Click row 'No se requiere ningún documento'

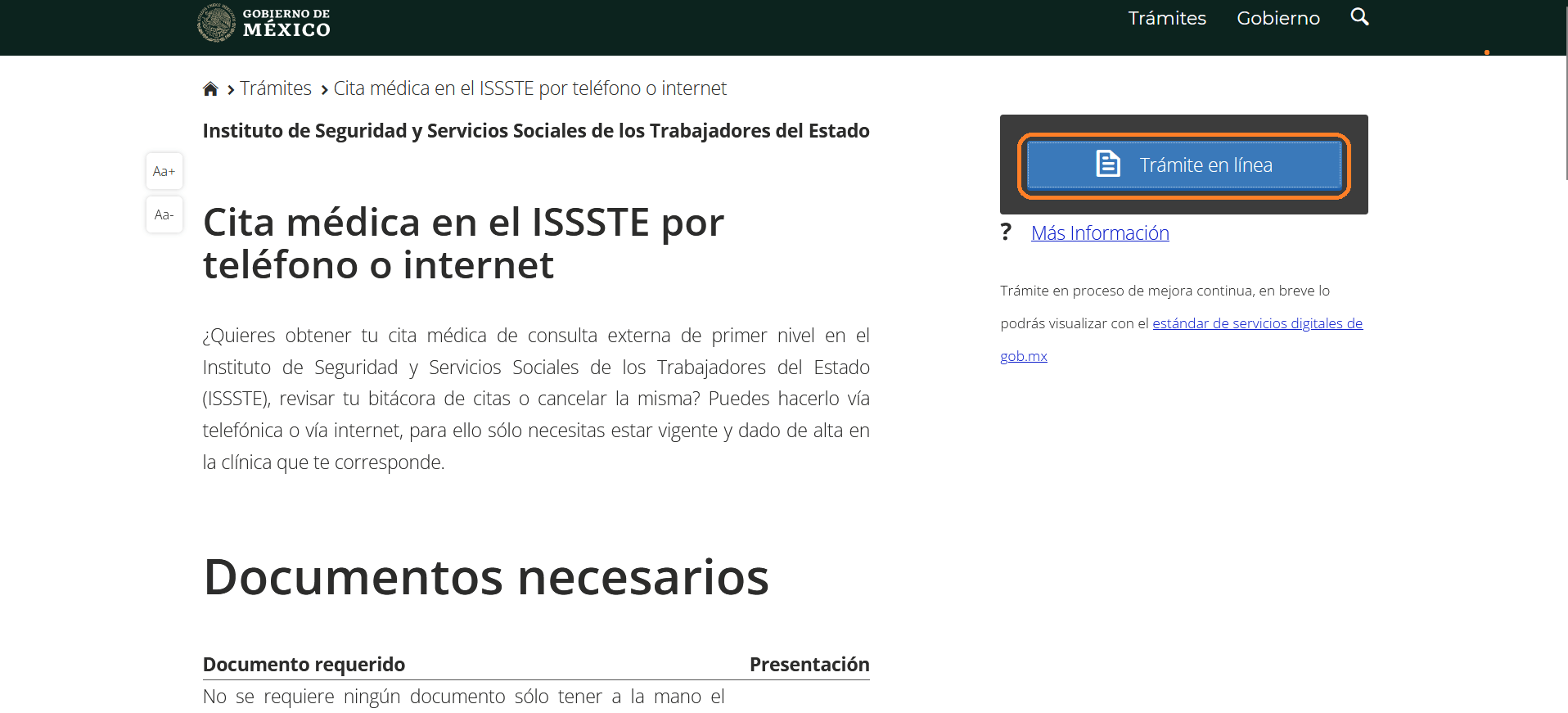463,697
